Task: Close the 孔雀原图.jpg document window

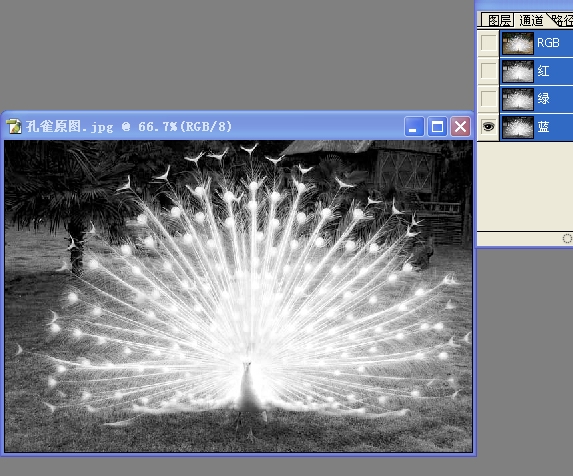Action: [x=460, y=127]
